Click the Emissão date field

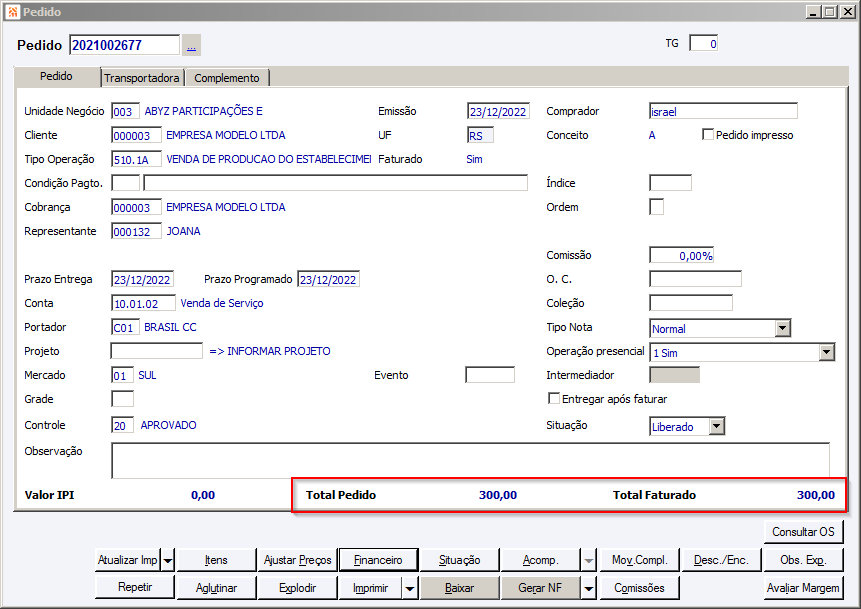[498, 111]
